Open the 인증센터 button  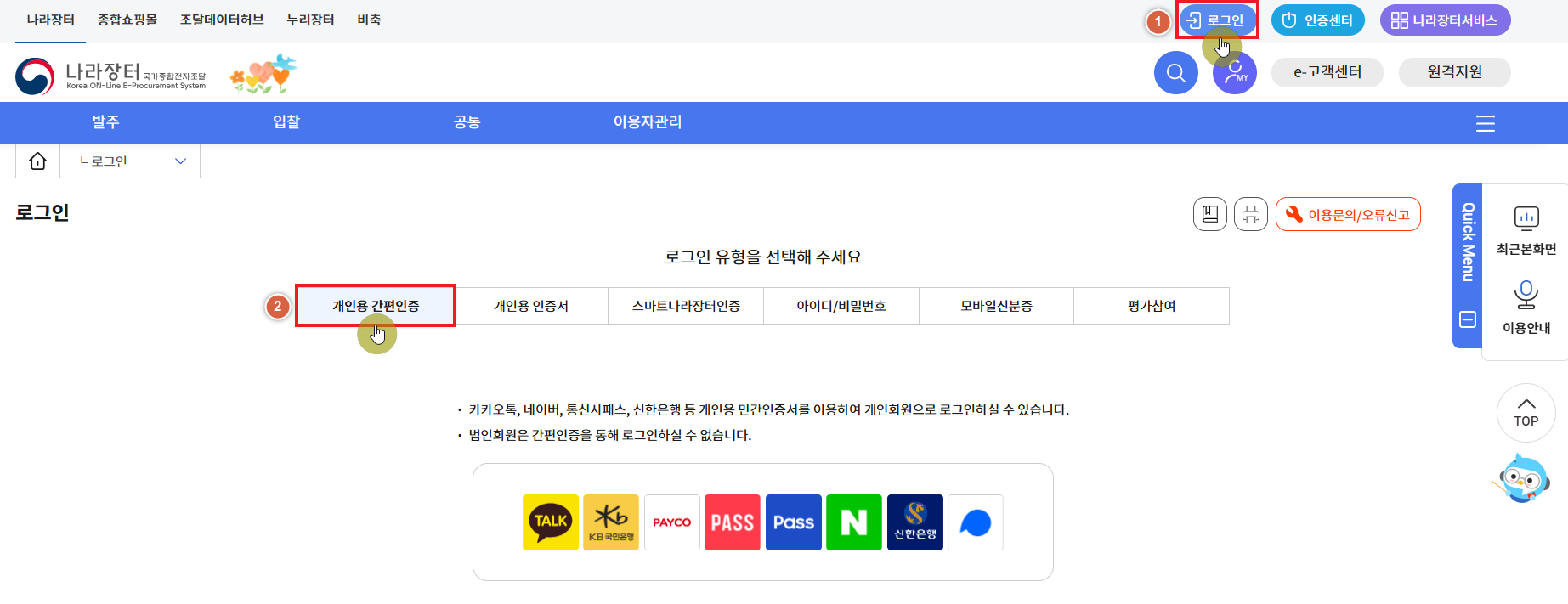(x=1318, y=20)
